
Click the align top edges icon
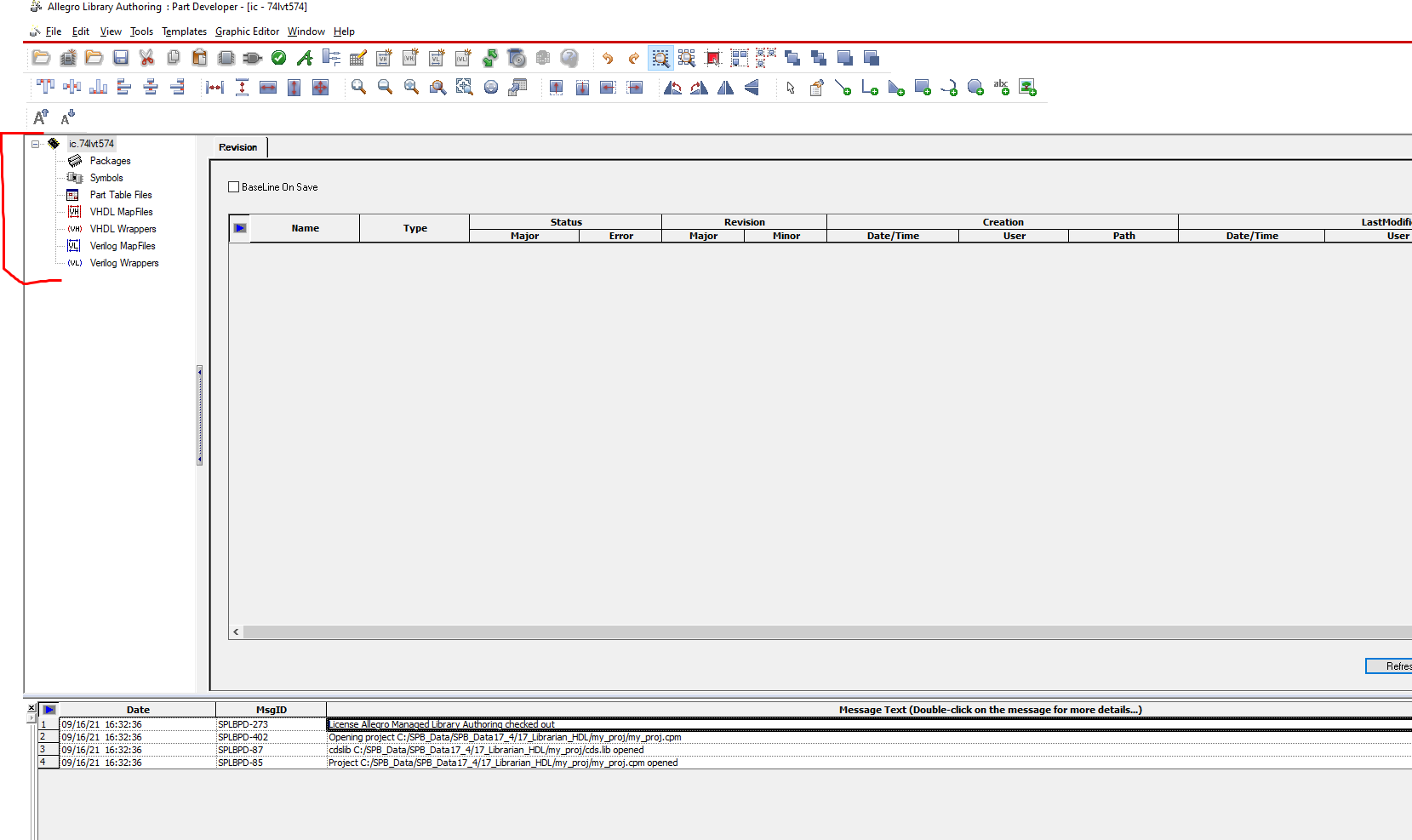pyautogui.click(x=46, y=87)
